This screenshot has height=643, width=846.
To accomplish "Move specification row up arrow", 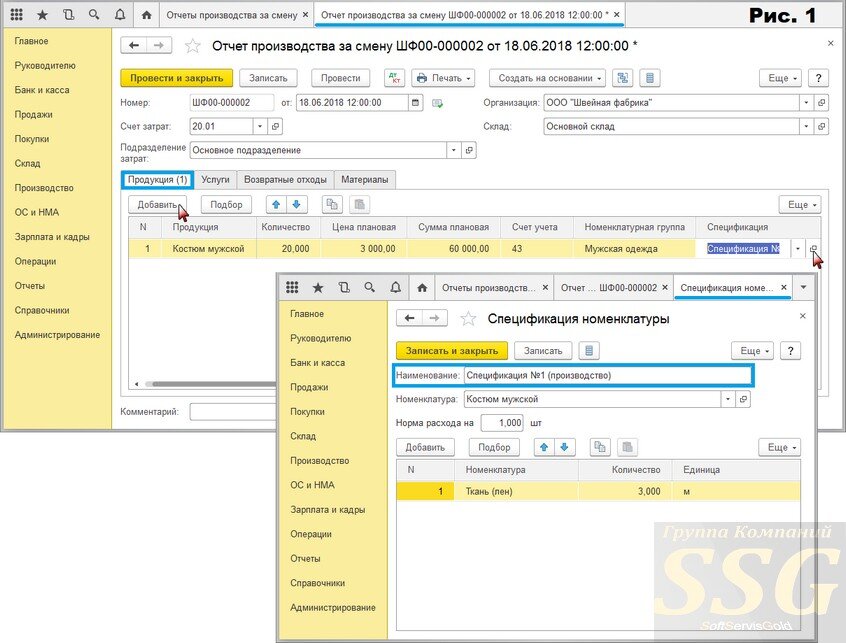I will click(544, 447).
